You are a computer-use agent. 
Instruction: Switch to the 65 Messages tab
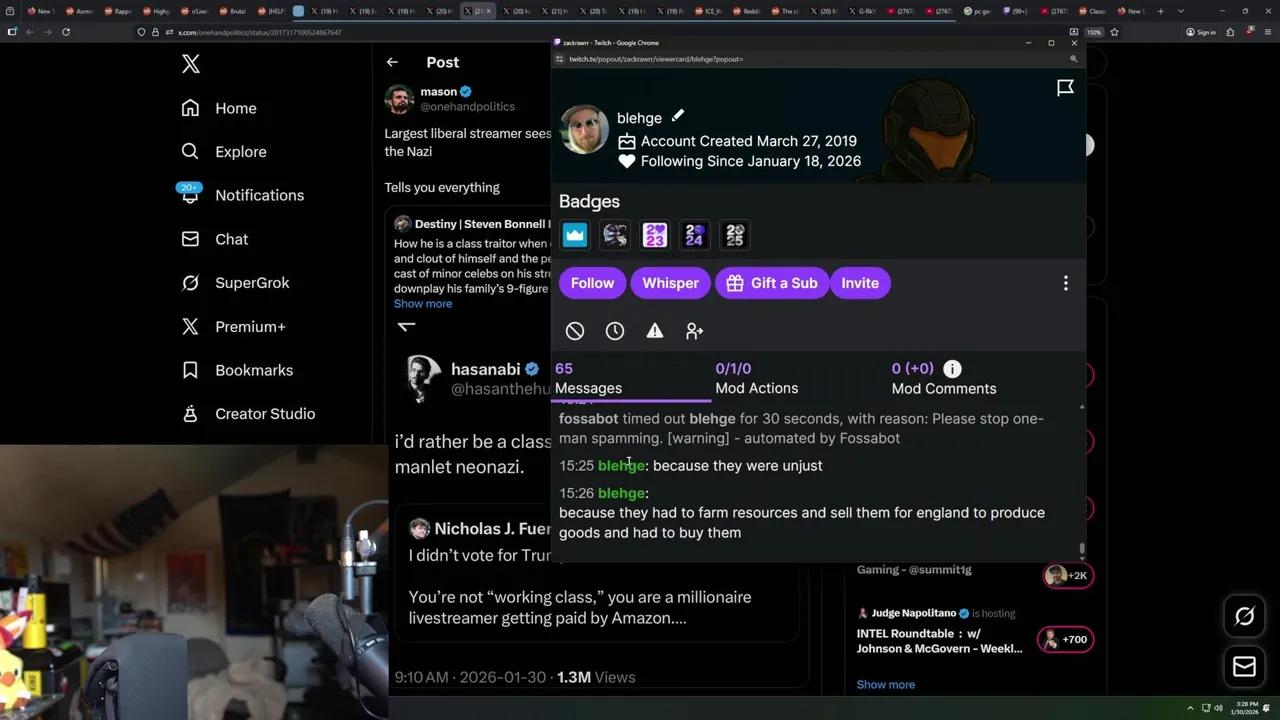click(x=631, y=379)
